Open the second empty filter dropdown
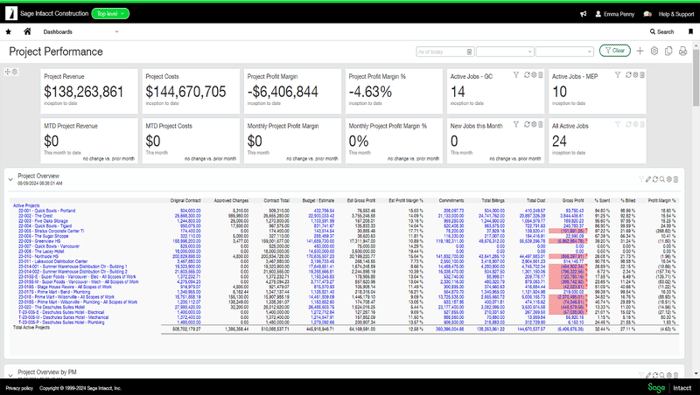The image size is (700, 395). [x=564, y=52]
